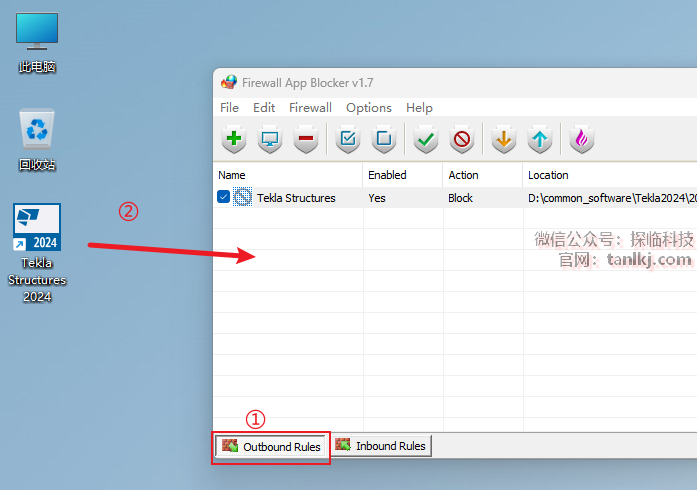Click the green checkmark Allow icon
This screenshot has height=490, width=697.
click(x=426, y=139)
